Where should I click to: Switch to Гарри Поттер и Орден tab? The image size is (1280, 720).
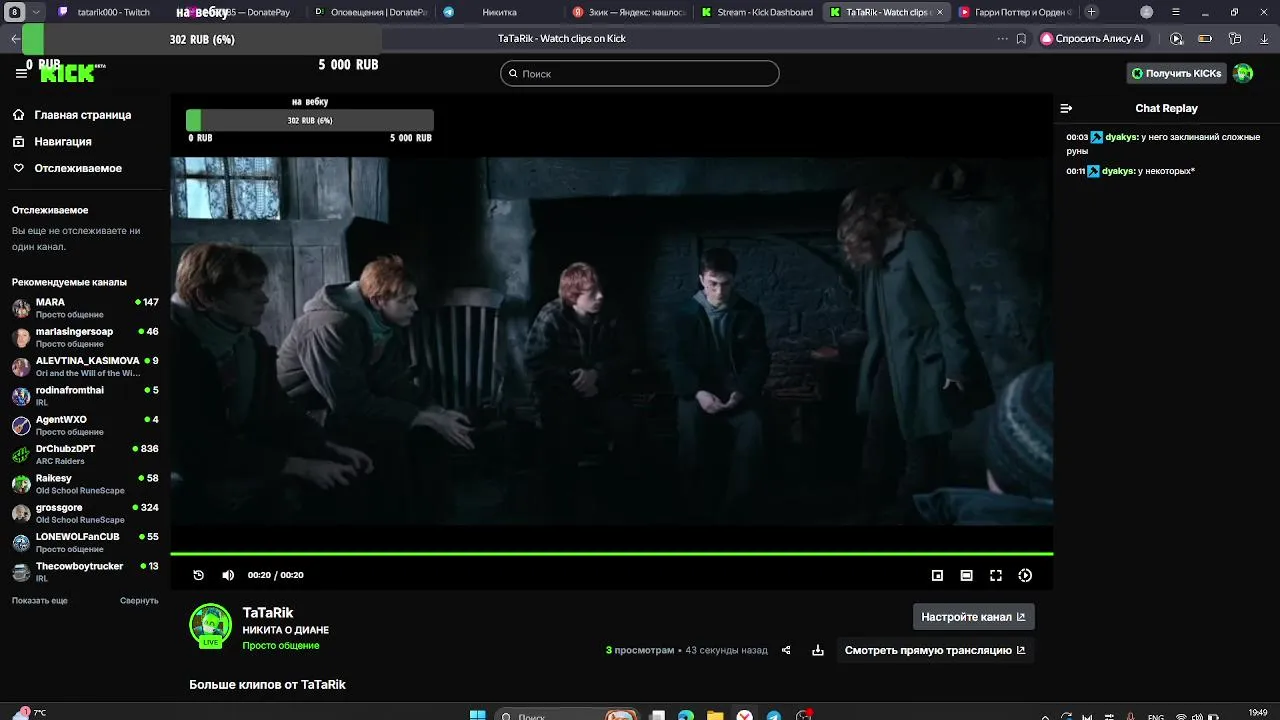[x=1014, y=12]
